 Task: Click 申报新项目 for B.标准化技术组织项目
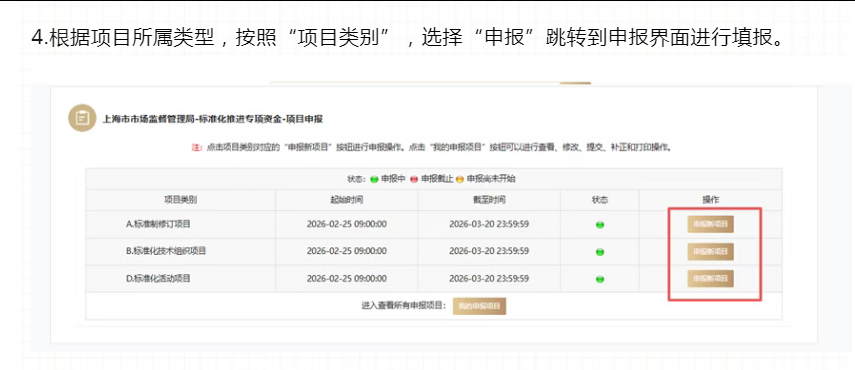(710, 251)
